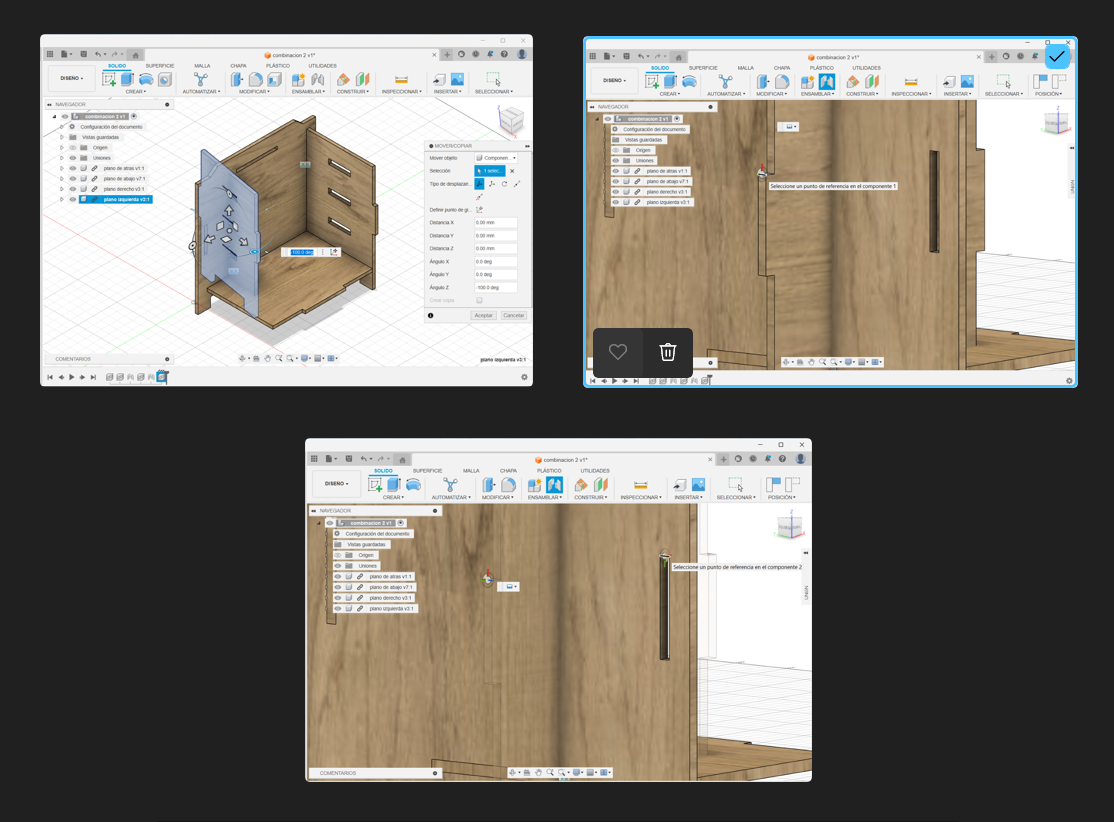Toggle eye for 'plano izquierda v2:1' in Mover/Copiar window
Viewport: 1114px width, 822px height.
(x=72, y=200)
